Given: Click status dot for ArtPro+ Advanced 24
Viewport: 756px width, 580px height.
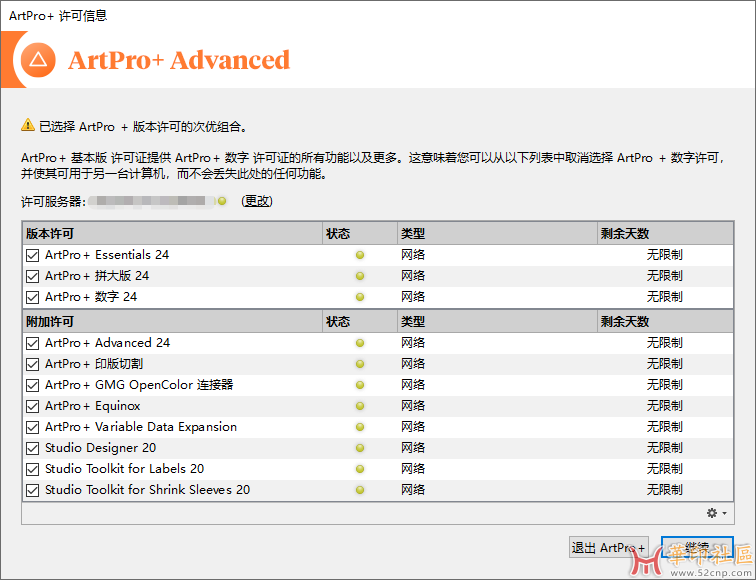Looking at the screenshot, I should point(360,343).
